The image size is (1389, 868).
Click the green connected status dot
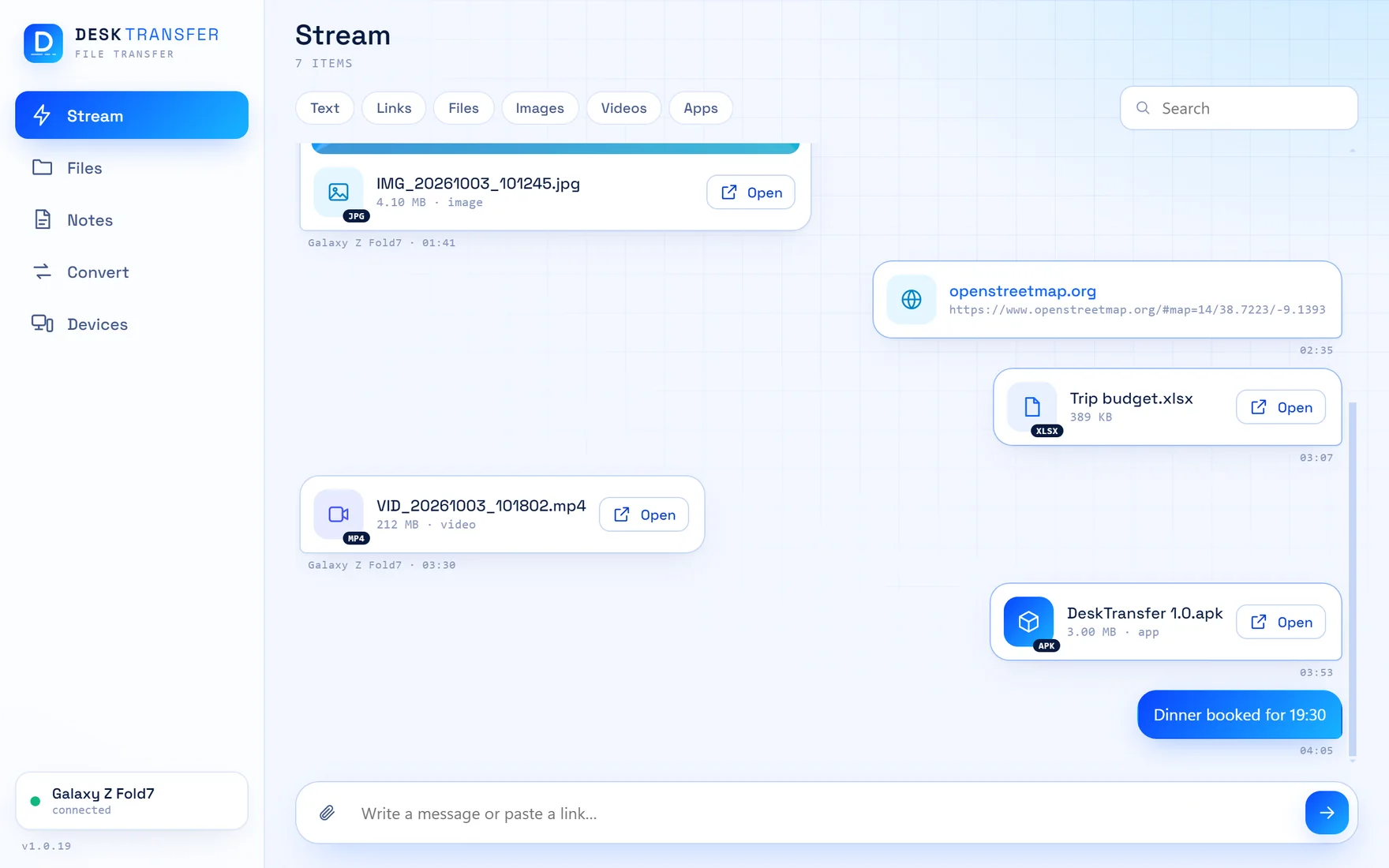[x=35, y=801]
